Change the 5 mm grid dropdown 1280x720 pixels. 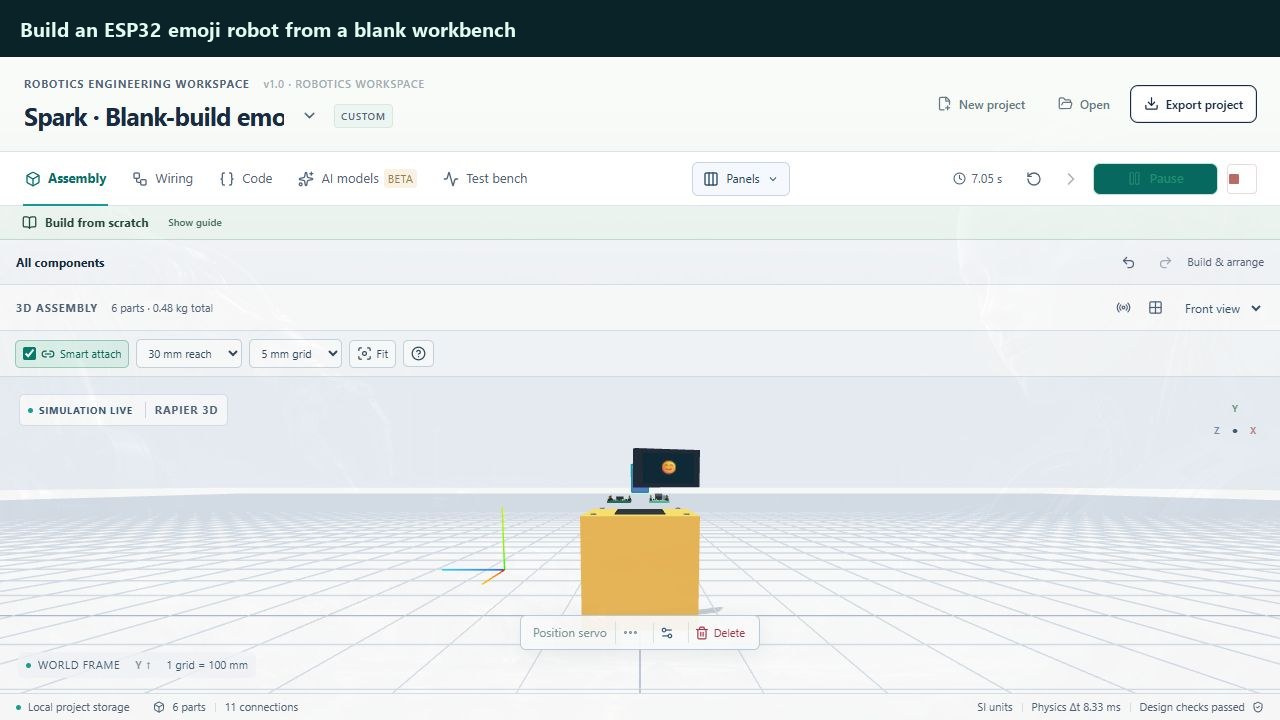pyautogui.click(x=295, y=354)
